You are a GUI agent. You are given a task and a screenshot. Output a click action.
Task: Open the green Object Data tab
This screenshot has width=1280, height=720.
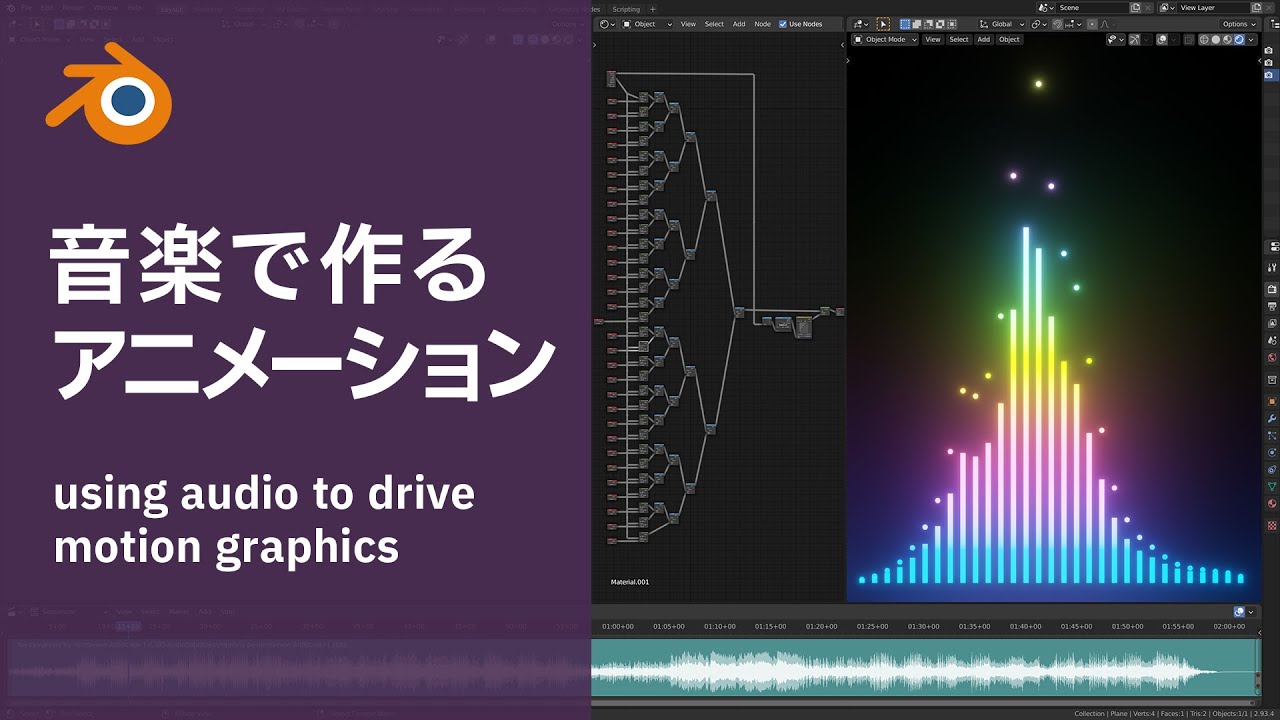point(1272,486)
